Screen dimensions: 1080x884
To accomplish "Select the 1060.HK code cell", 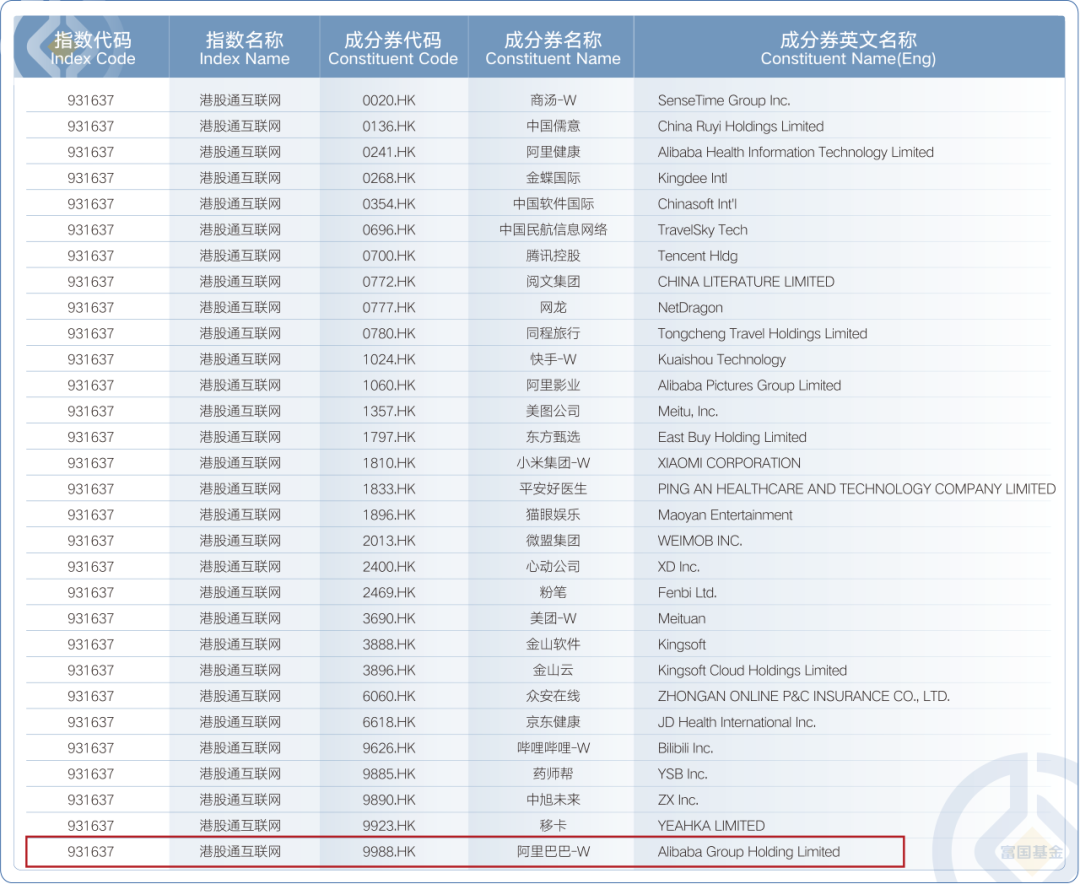I will click(389, 386).
